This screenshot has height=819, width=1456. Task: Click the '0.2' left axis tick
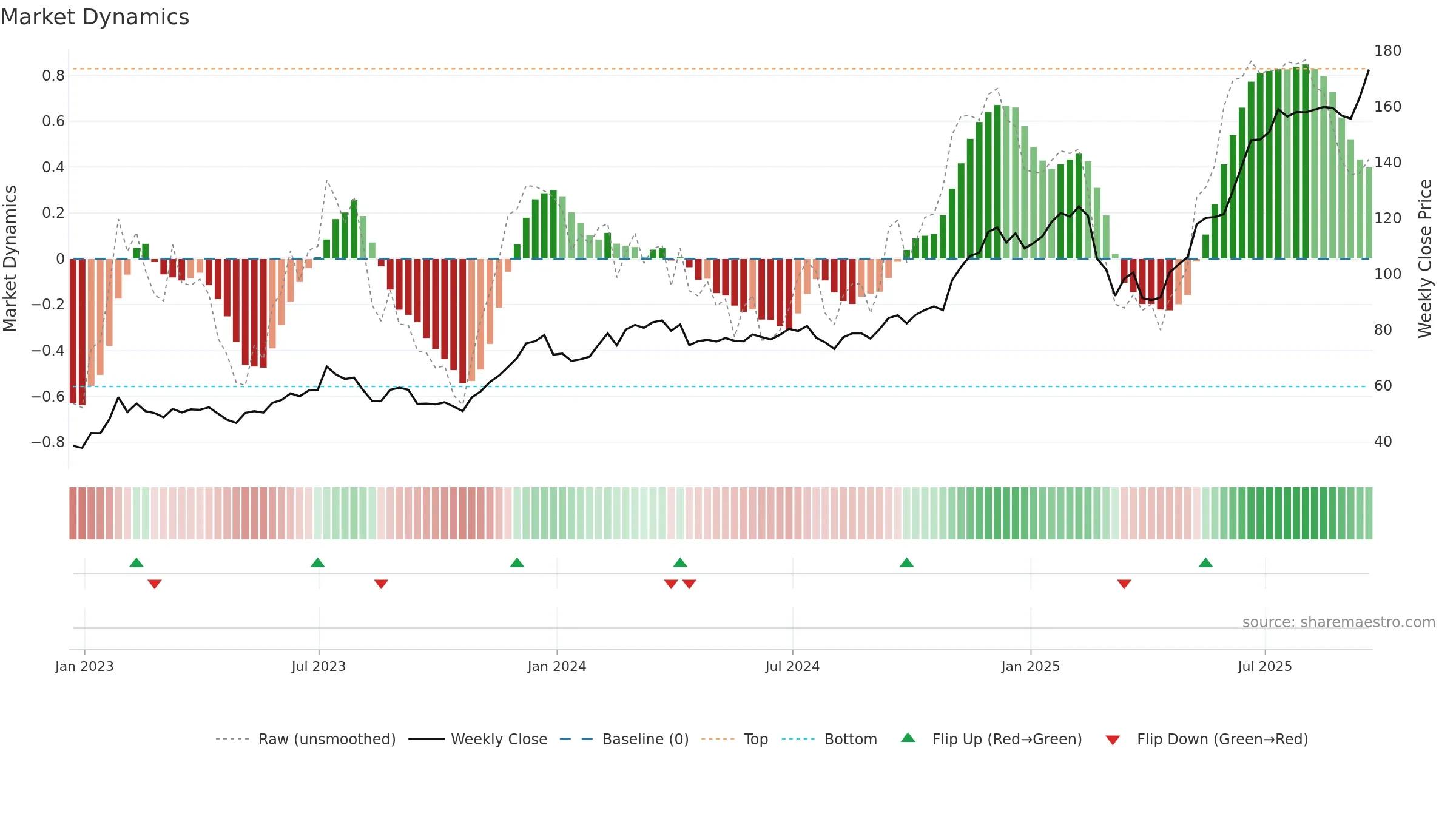[53, 213]
